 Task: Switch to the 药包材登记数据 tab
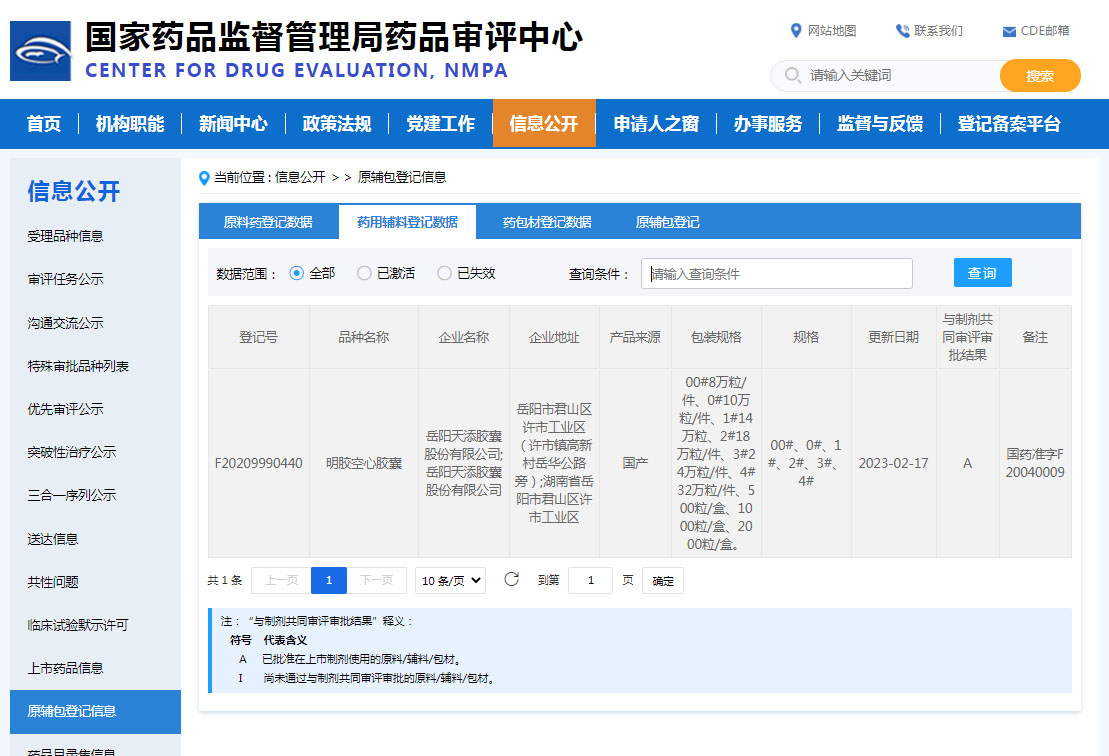546,222
